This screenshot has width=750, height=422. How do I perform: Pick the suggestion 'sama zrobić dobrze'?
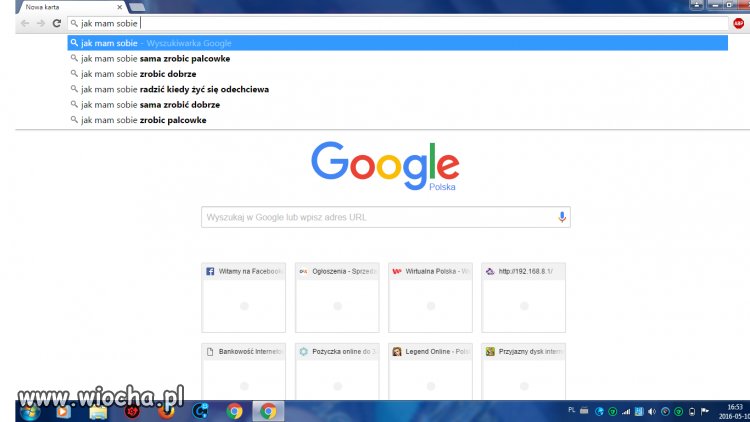(397, 104)
